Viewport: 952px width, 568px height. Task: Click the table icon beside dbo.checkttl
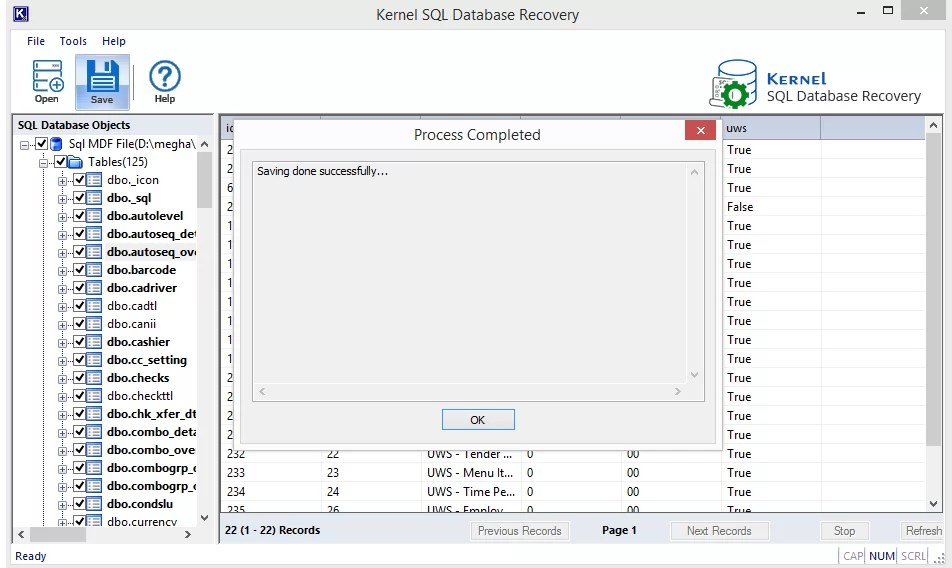94,396
